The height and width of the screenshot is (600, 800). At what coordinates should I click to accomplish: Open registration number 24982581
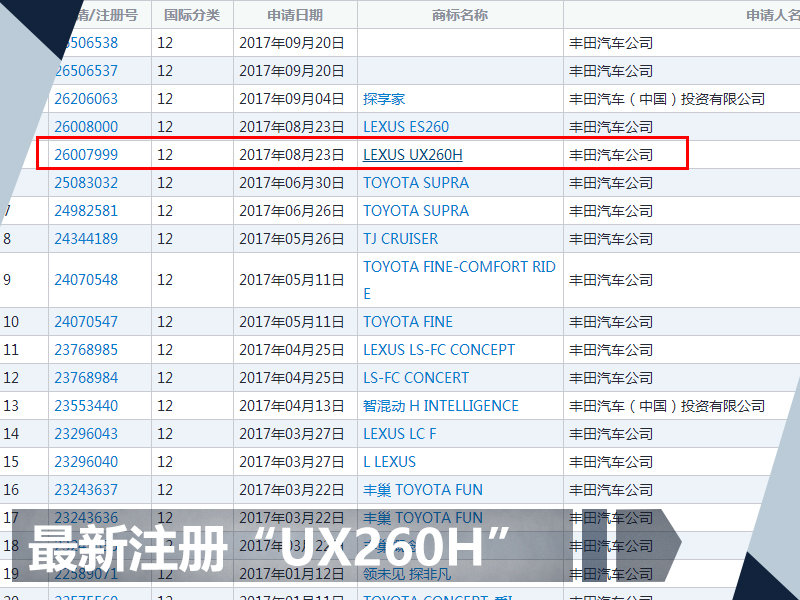[x=86, y=211]
